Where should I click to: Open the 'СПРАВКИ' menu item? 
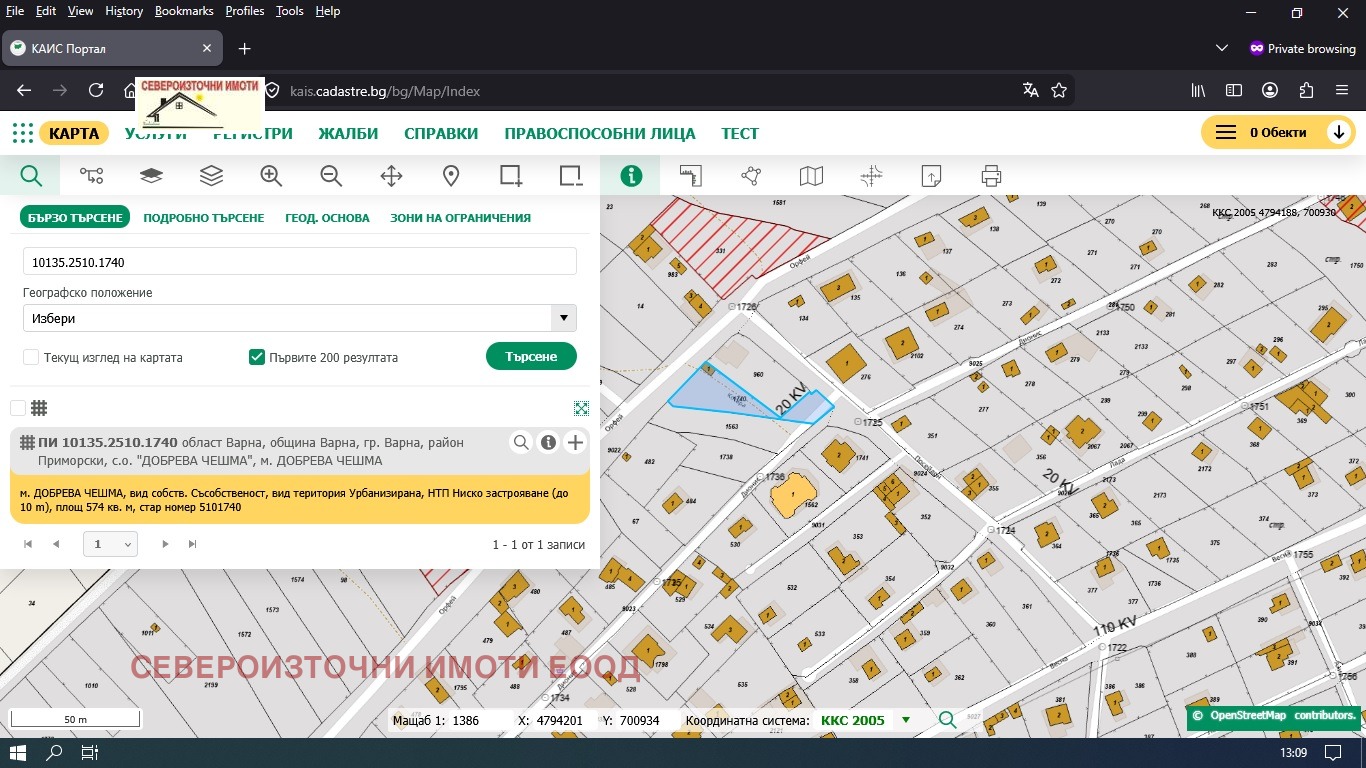(441, 134)
